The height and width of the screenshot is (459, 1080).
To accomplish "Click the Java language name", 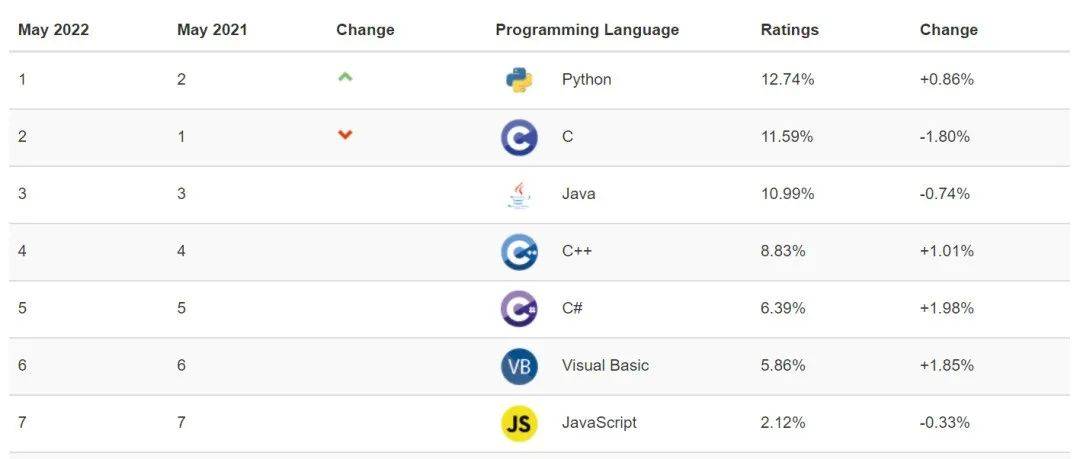I will click(x=578, y=194).
